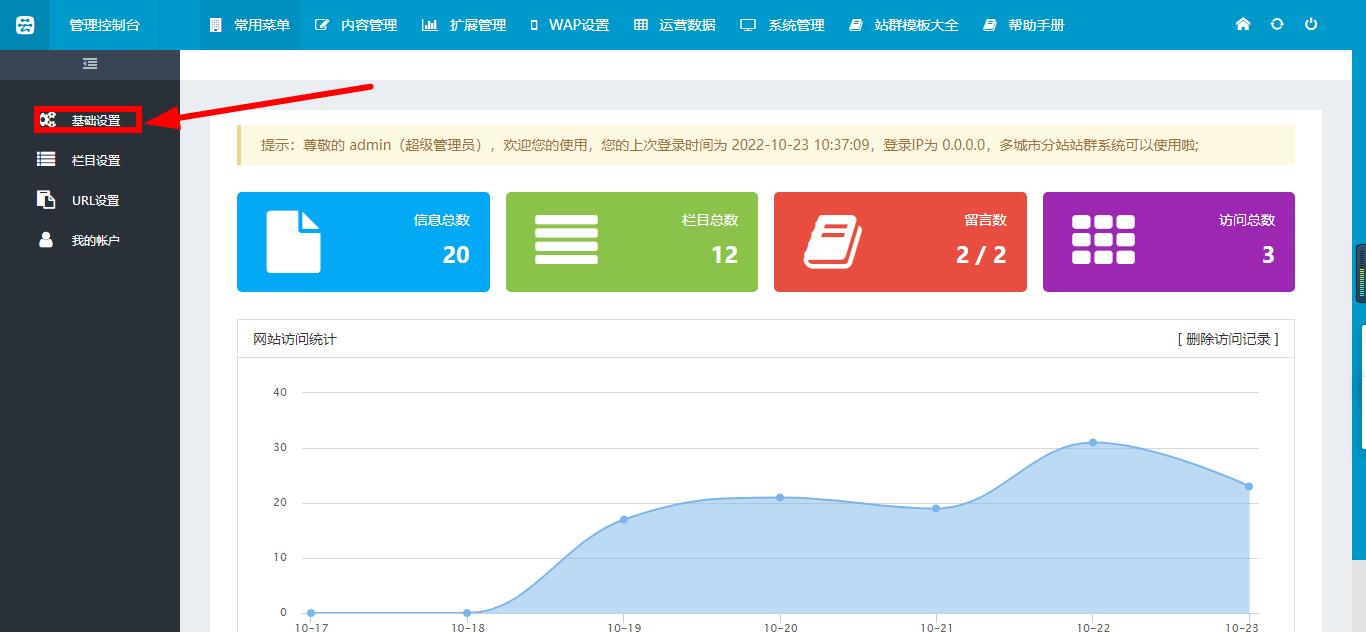Click the refresh icon in top bar
Screen dimensions: 1366x632
tap(1277, 24)
